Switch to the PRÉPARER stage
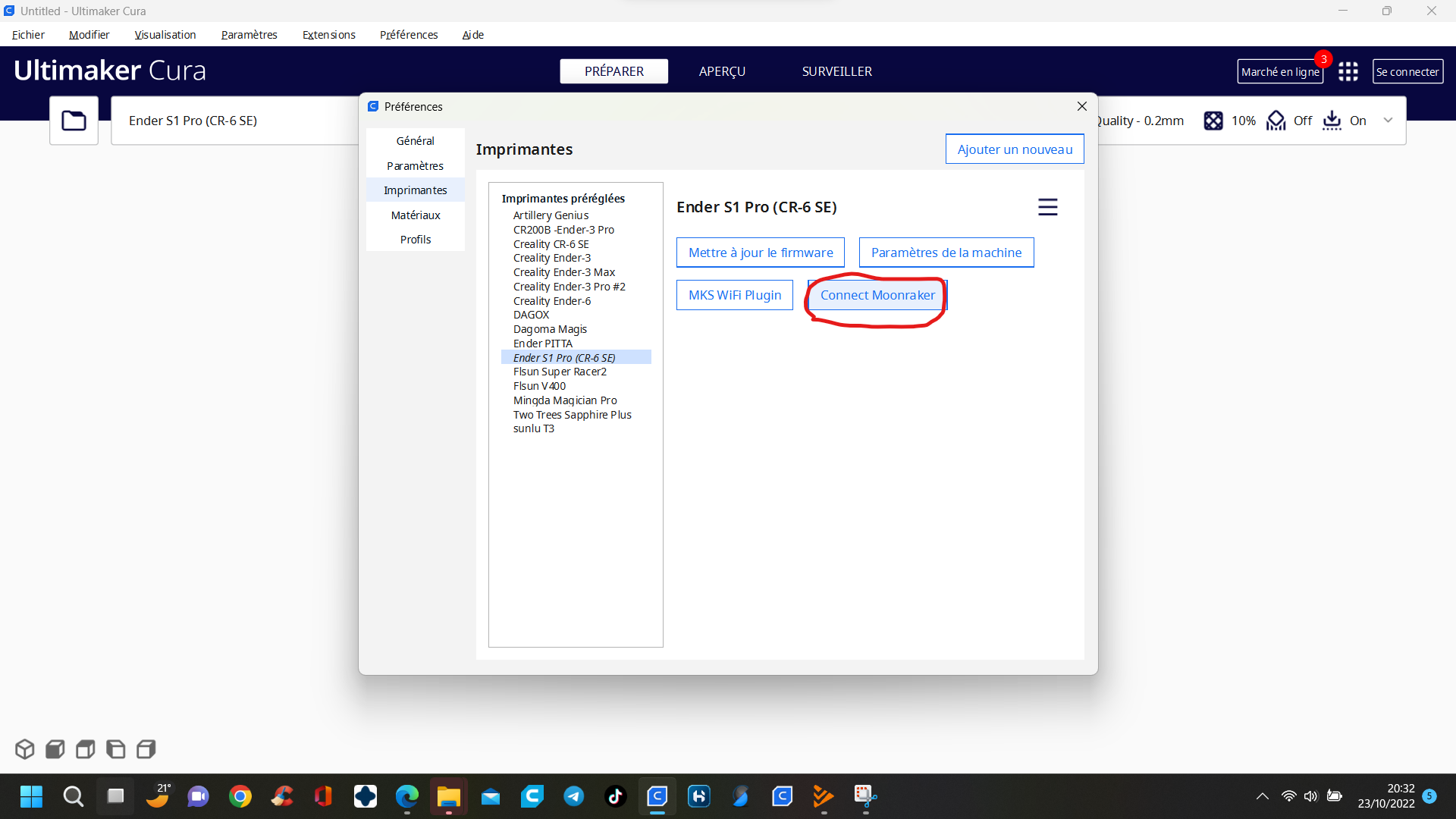Image resolution: width=1456 pixels, height=819 pixels. 614,71
